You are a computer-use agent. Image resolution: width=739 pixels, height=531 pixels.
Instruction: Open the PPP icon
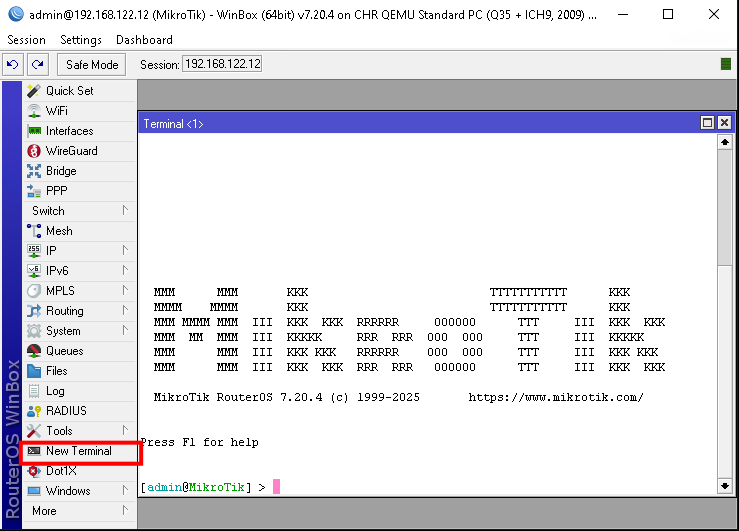[34, 191]
